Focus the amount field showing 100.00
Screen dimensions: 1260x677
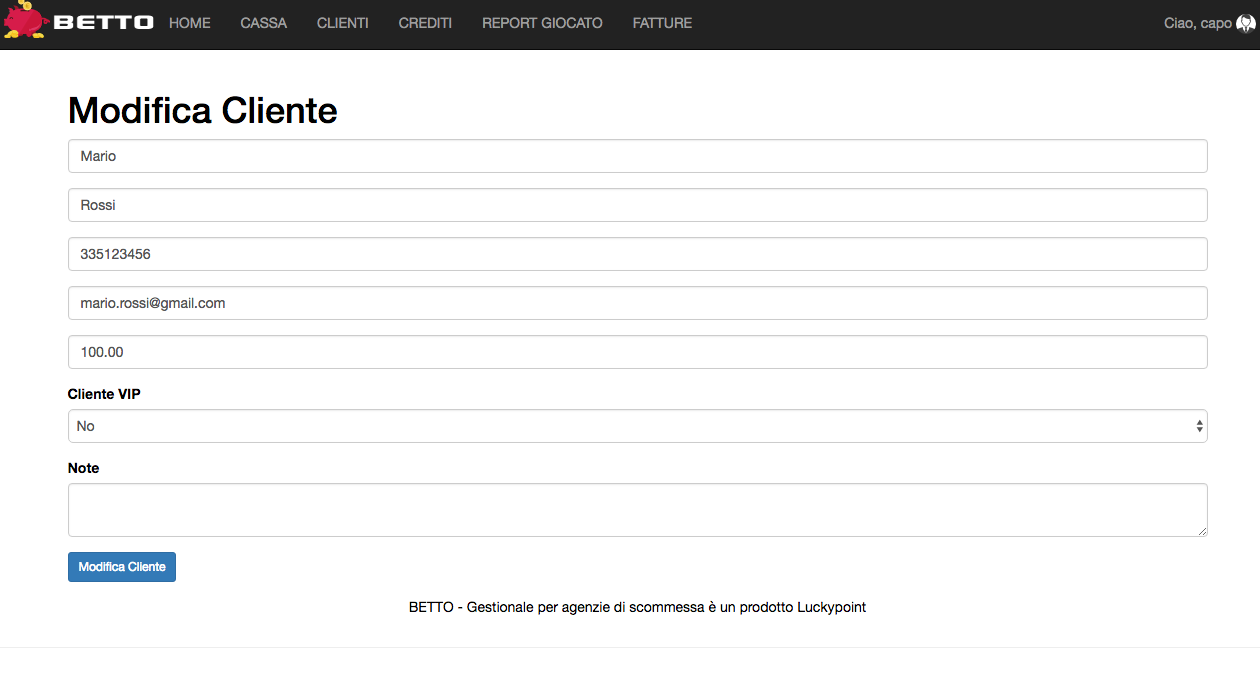coord(637,352)
